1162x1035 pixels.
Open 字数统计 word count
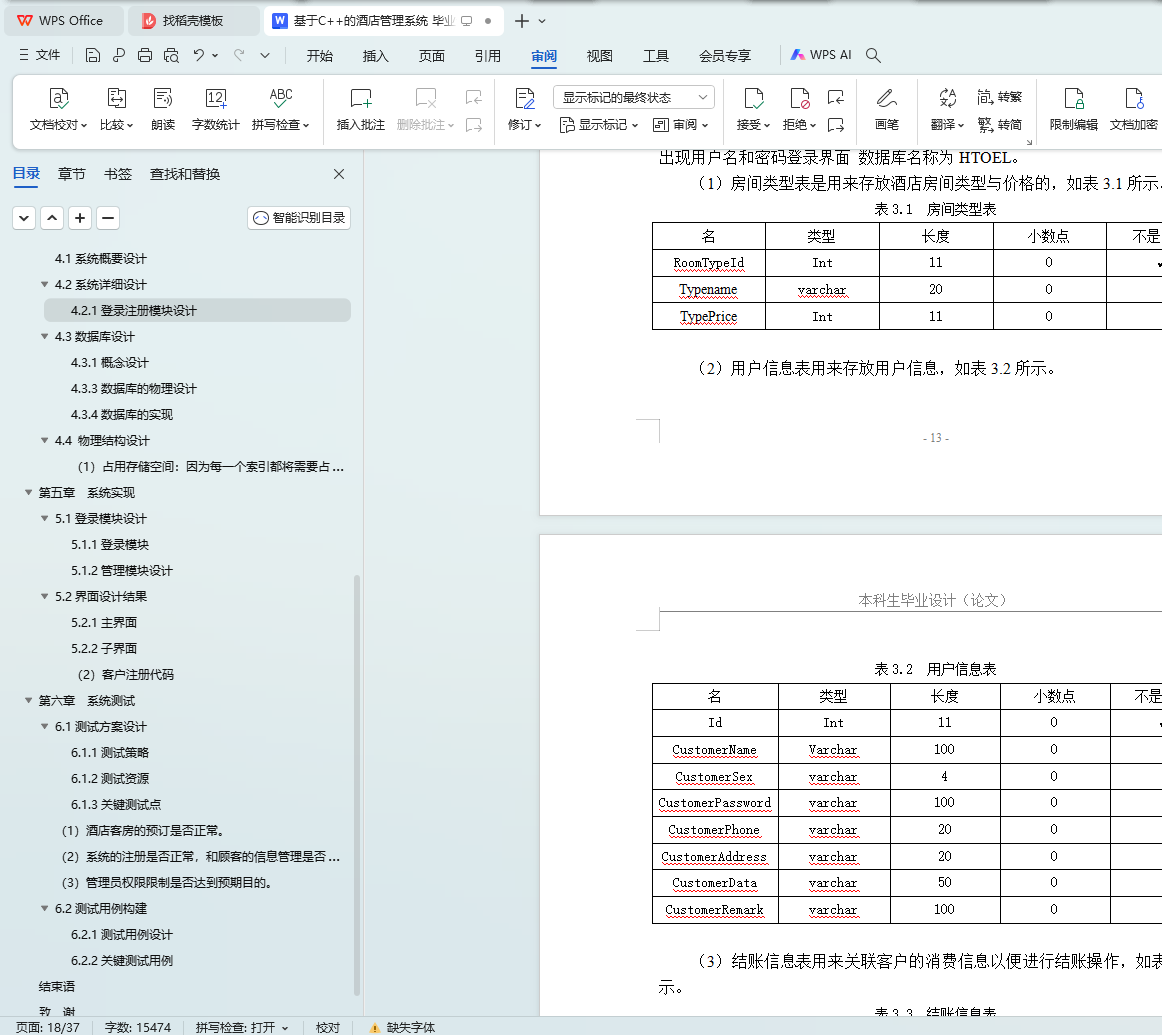(x=216, y=108)
